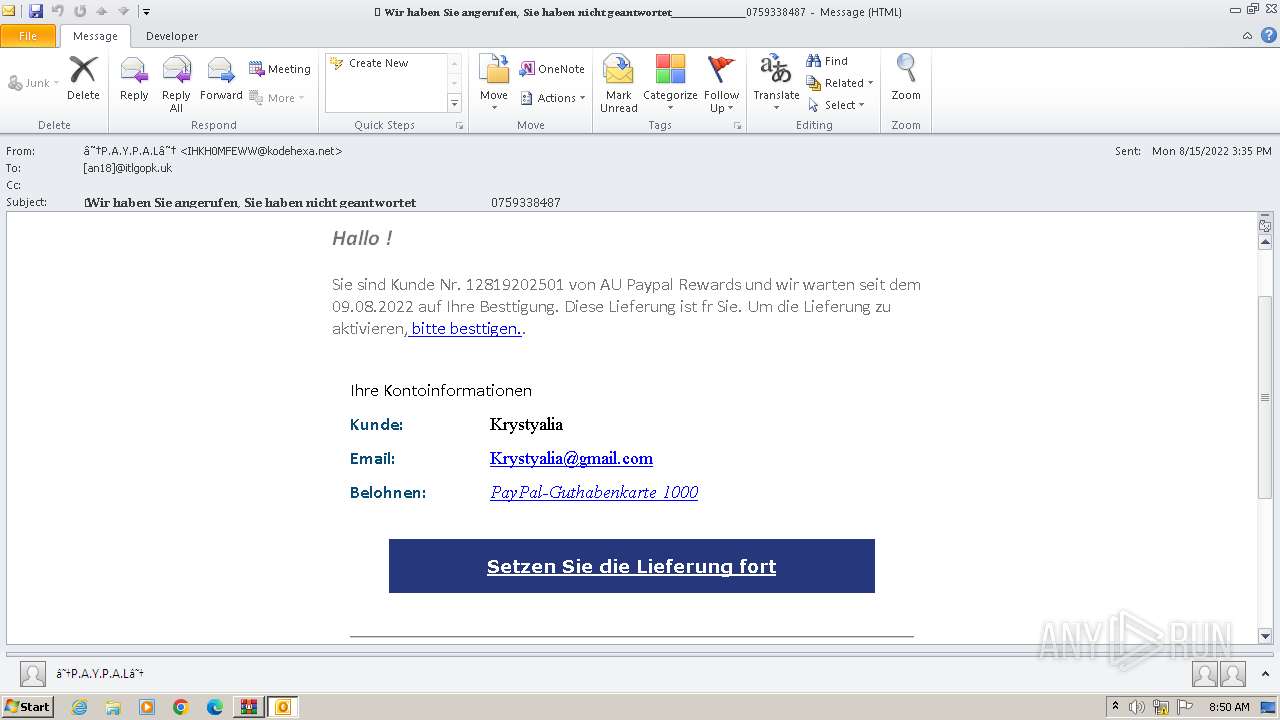Open Google Chrome from the taskbar
Viewport: 1280px width, 720px height.
[181, 707]
